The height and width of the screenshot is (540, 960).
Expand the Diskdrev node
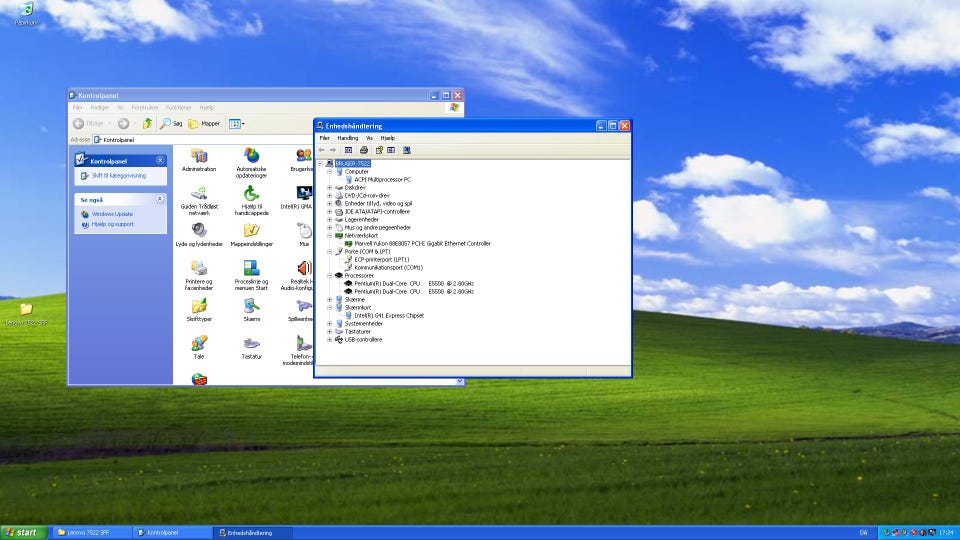point(329,187)
